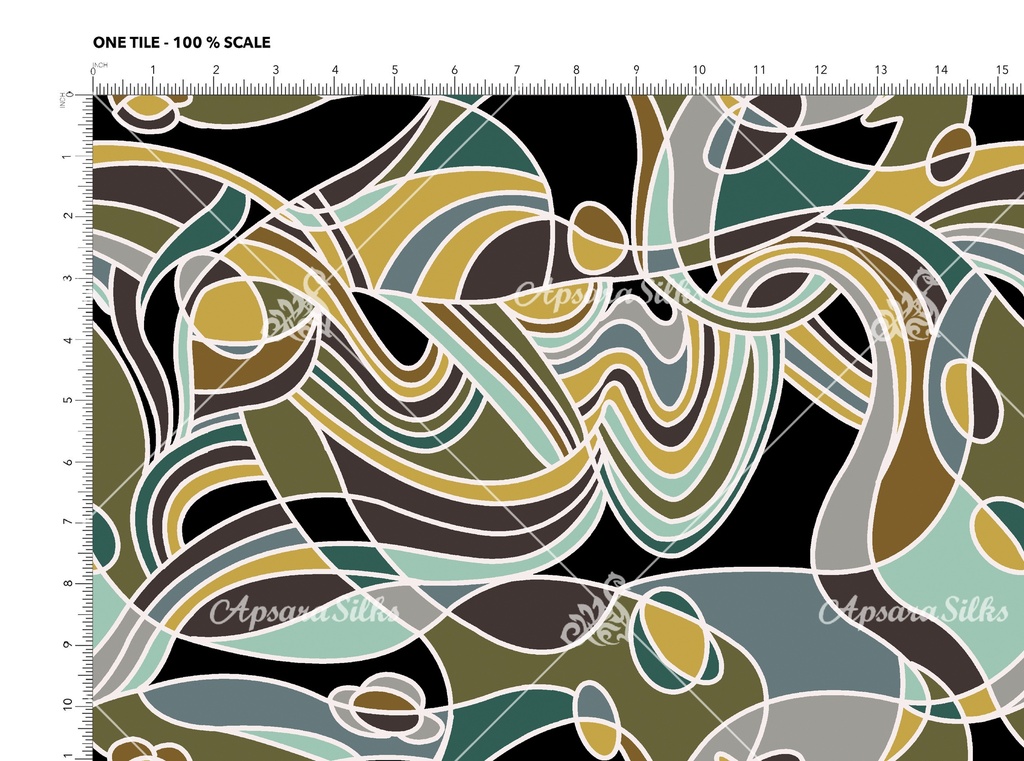Image resolution: width=1024 pixels, height=761 pixels.
Task: Select the small brown oval in the top-right corner
Action: pos(950,154)
